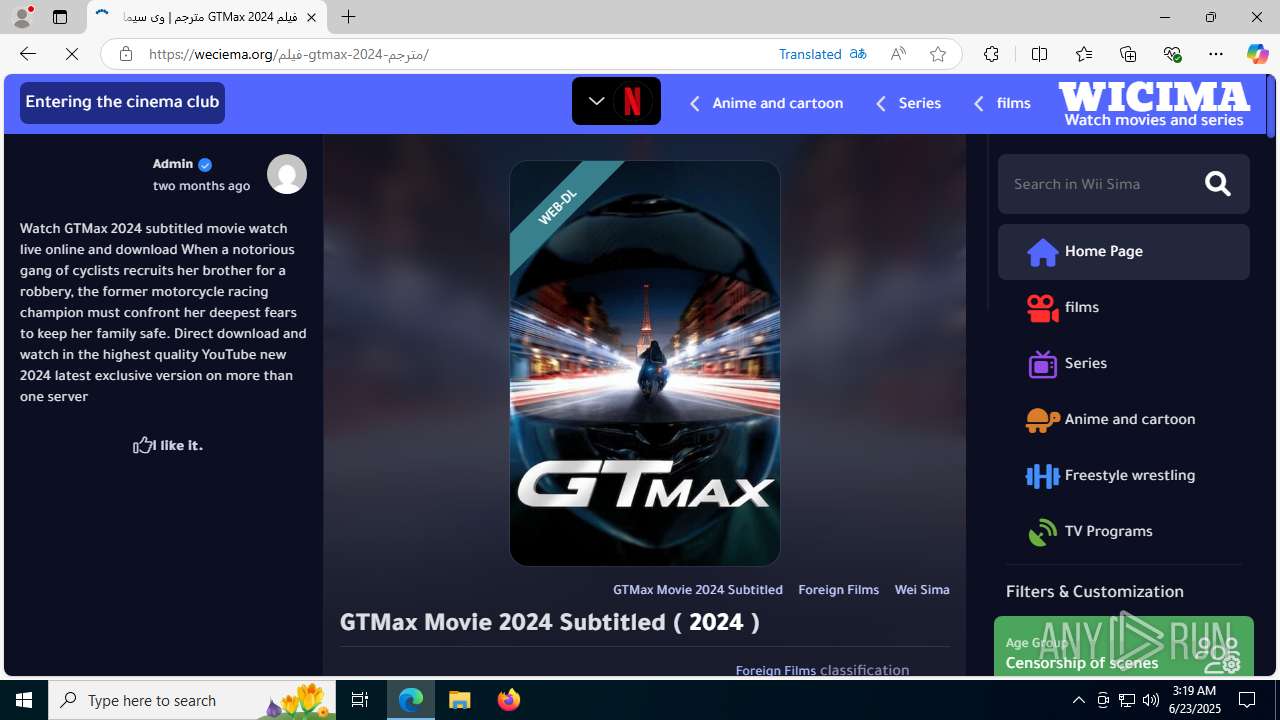Open Task View on taskbar

(360, 700)
